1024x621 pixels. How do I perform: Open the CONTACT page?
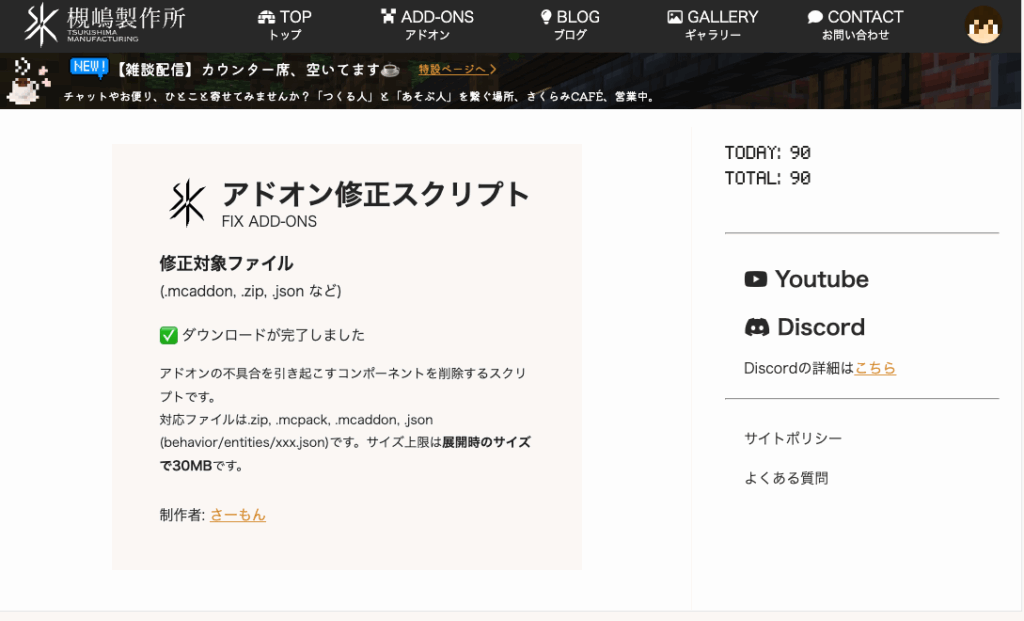855,25
